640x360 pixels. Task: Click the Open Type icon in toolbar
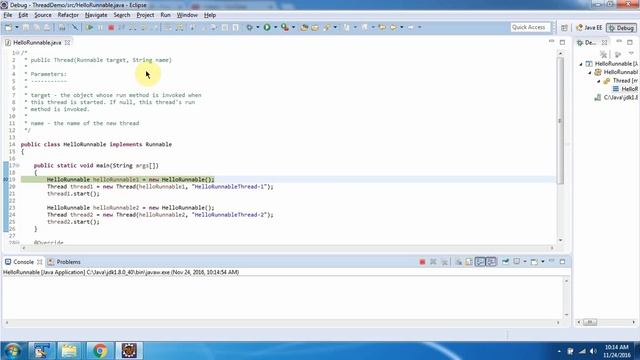click(304, 27)
